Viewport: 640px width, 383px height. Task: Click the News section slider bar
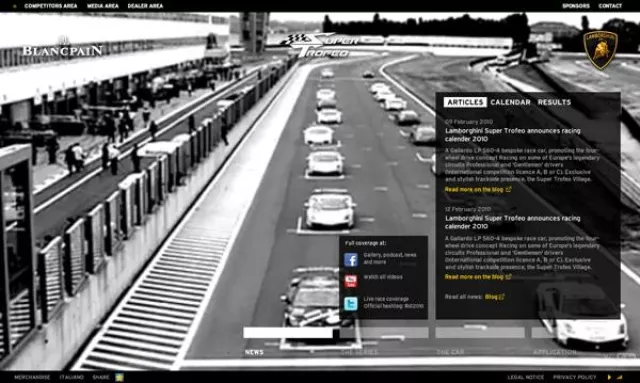tap(291, 333)
